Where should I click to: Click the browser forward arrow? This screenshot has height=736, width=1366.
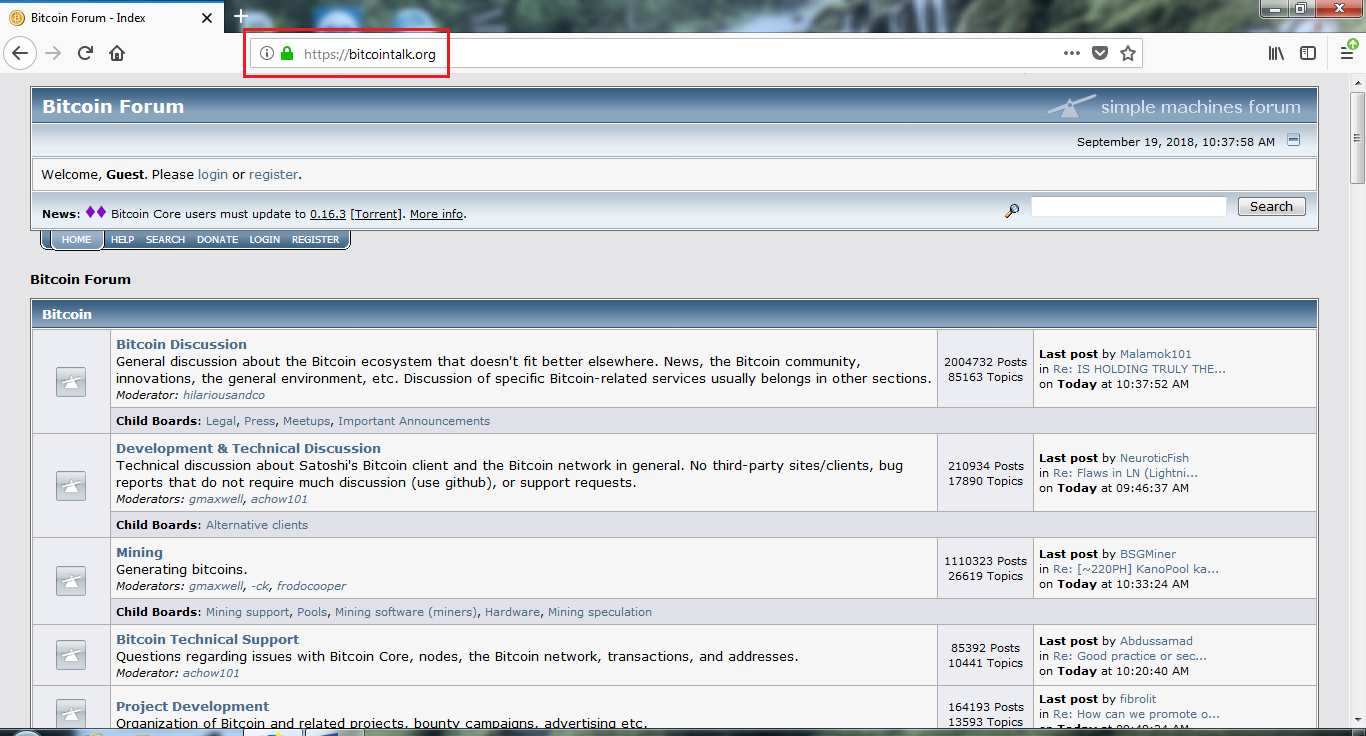[x=53, y=53]
